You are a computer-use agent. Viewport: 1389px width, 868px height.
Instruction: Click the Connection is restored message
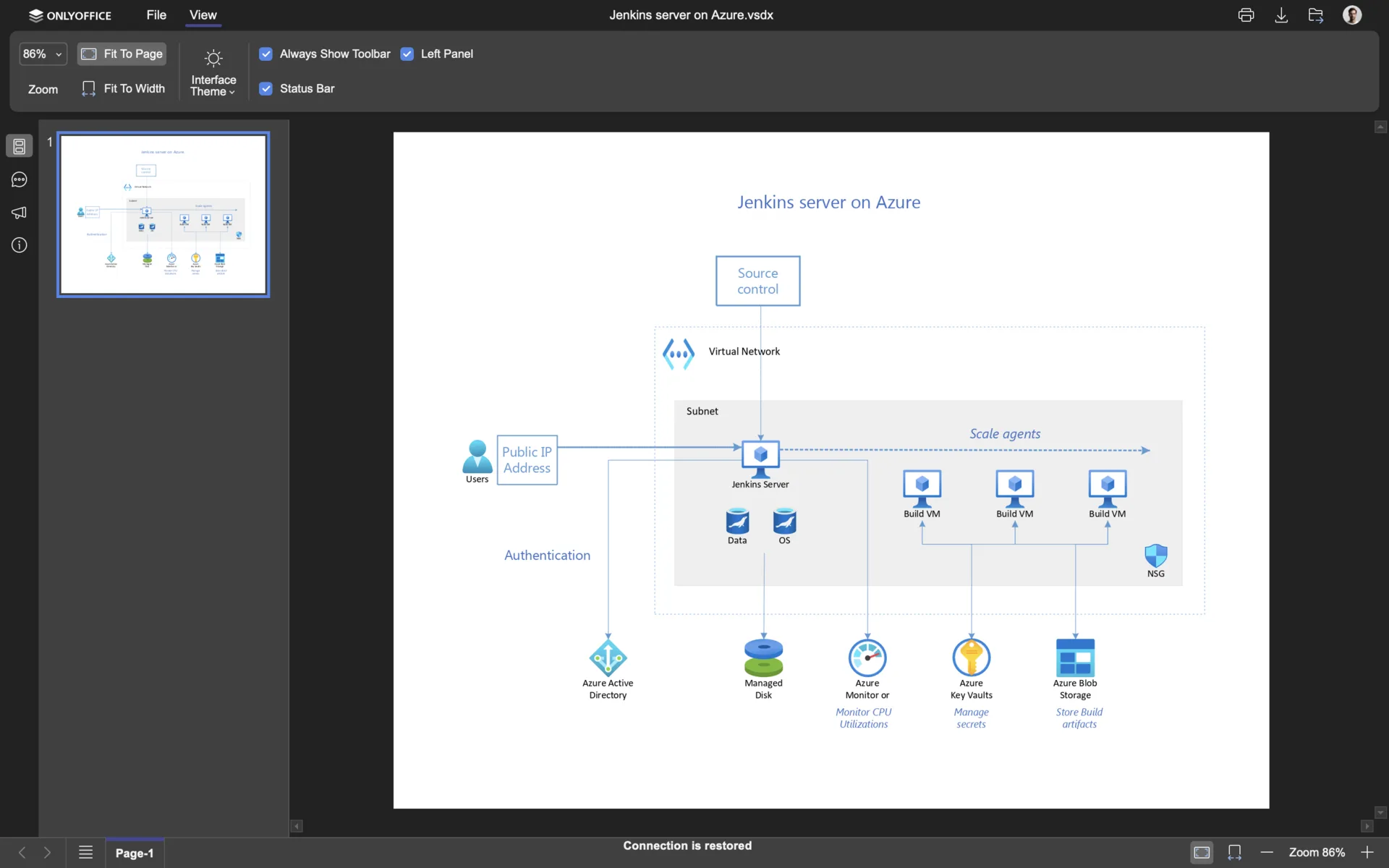[687, 846]
